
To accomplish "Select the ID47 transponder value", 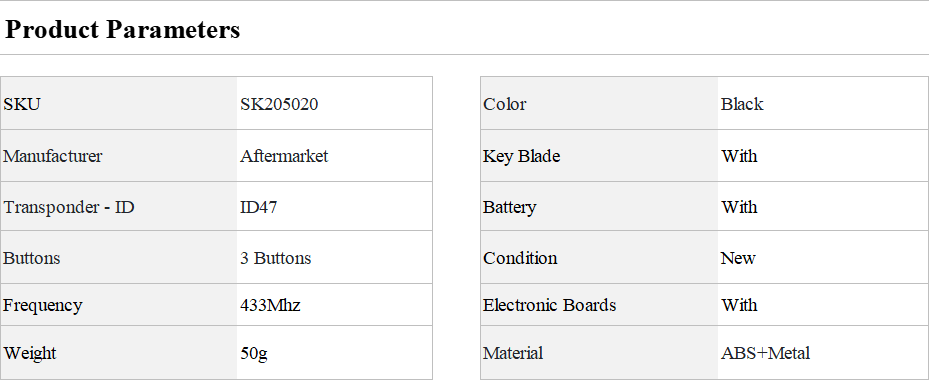I will (x=258, y=207).
